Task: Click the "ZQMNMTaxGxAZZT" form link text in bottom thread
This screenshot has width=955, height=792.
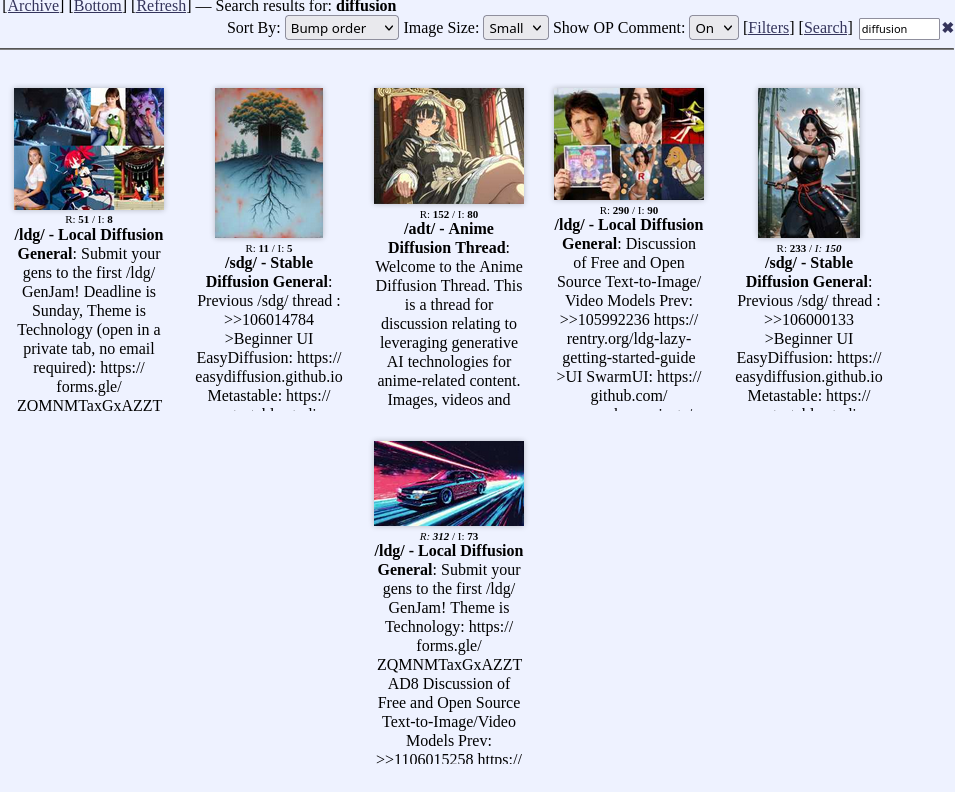Action: click(x=449, y=665)
